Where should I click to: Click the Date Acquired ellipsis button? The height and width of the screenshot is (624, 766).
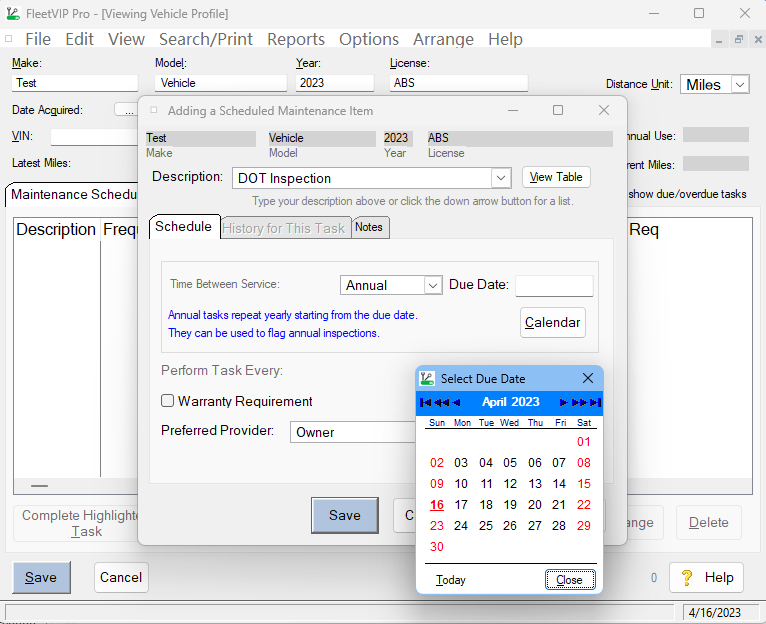(x=126, y=110)
